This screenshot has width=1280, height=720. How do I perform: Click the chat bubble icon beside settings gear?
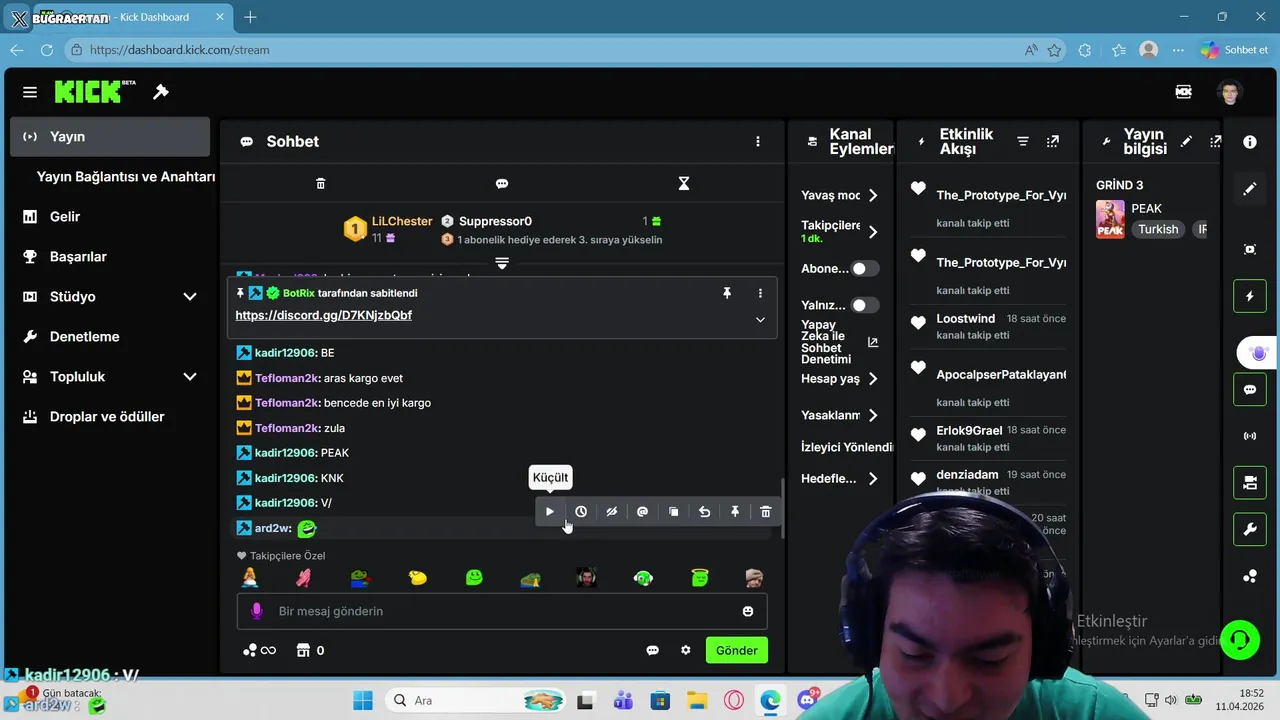click(x=653, y=650)
